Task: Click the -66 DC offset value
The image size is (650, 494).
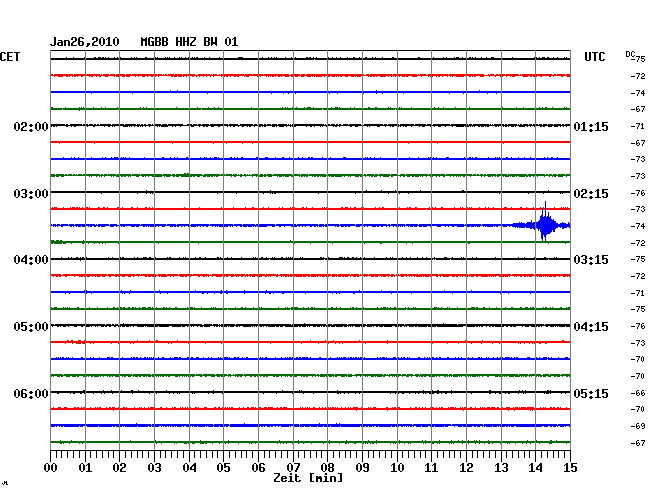Action: (638, 393)
